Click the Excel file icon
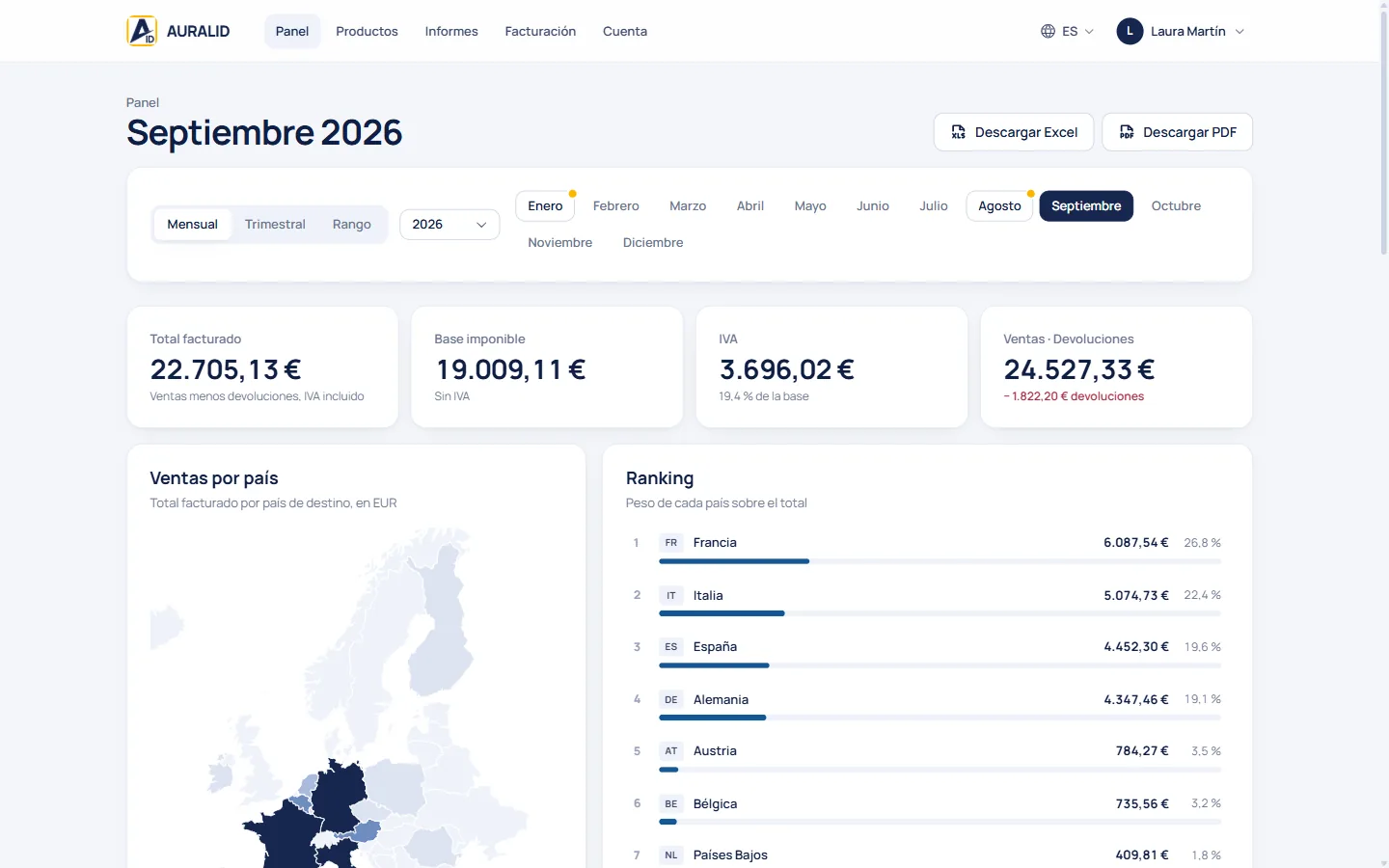This screenshot has width=1389, height=868. 958,132
